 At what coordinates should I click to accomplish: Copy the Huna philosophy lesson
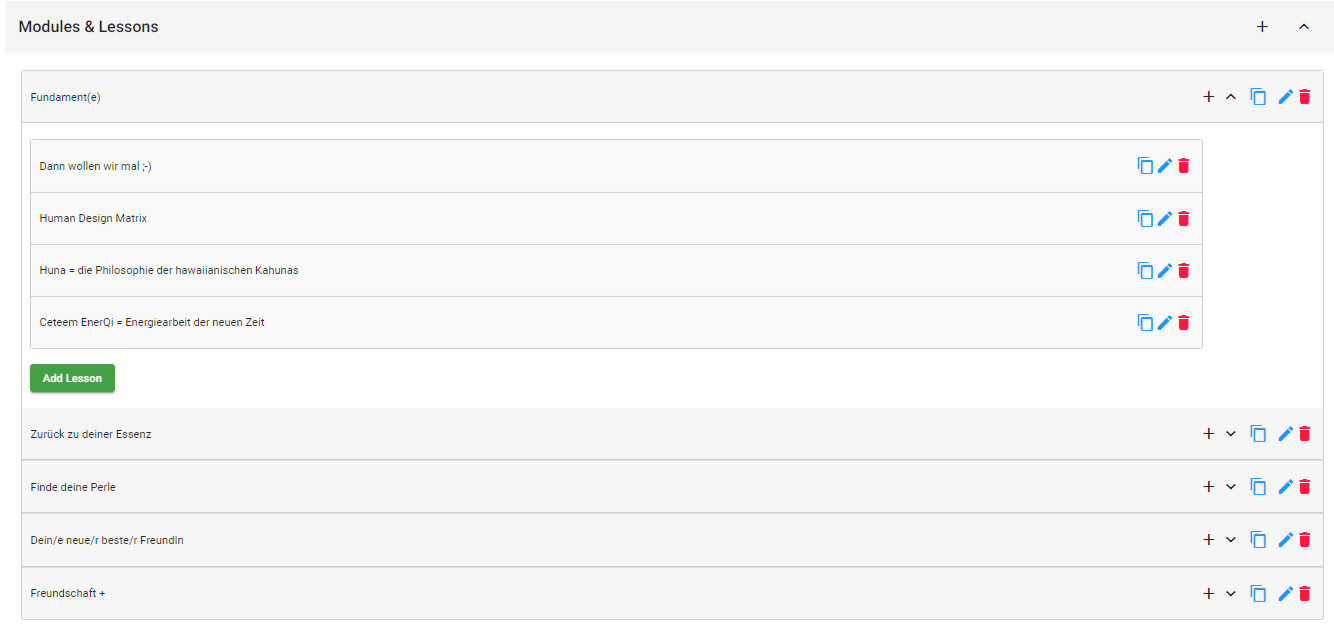click(x=1145, y=270)
